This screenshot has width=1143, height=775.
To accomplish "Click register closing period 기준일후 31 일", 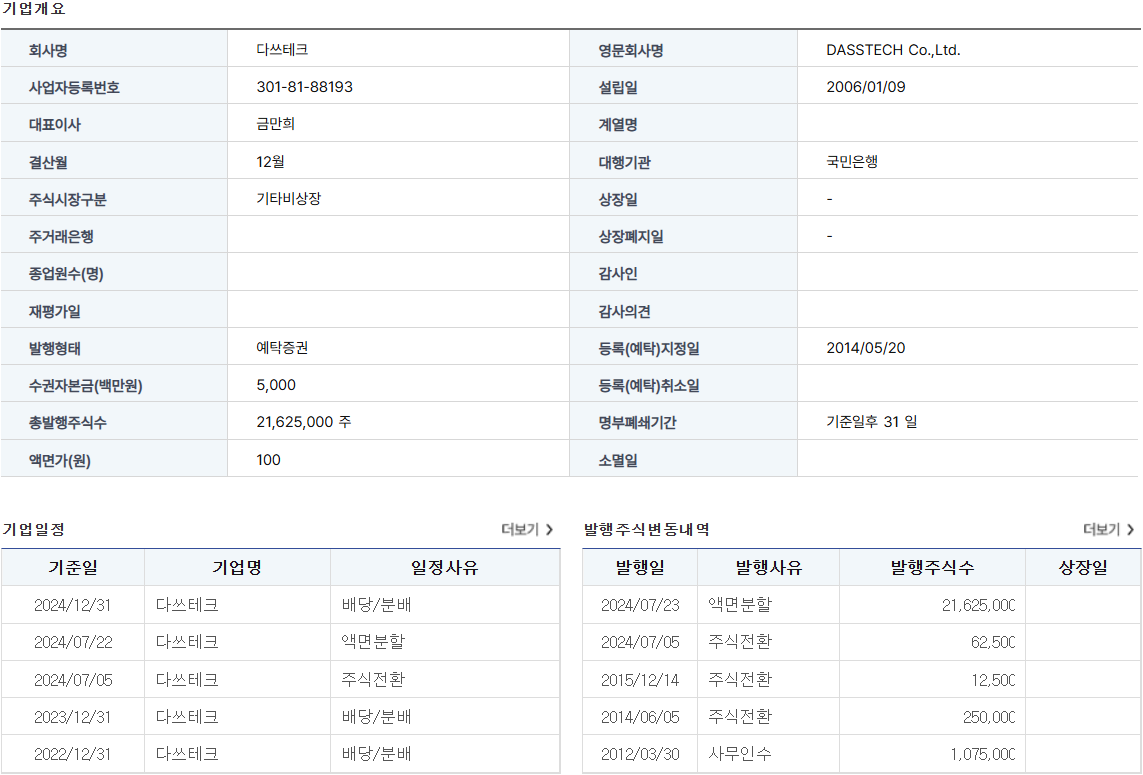I will pos(872,421).
